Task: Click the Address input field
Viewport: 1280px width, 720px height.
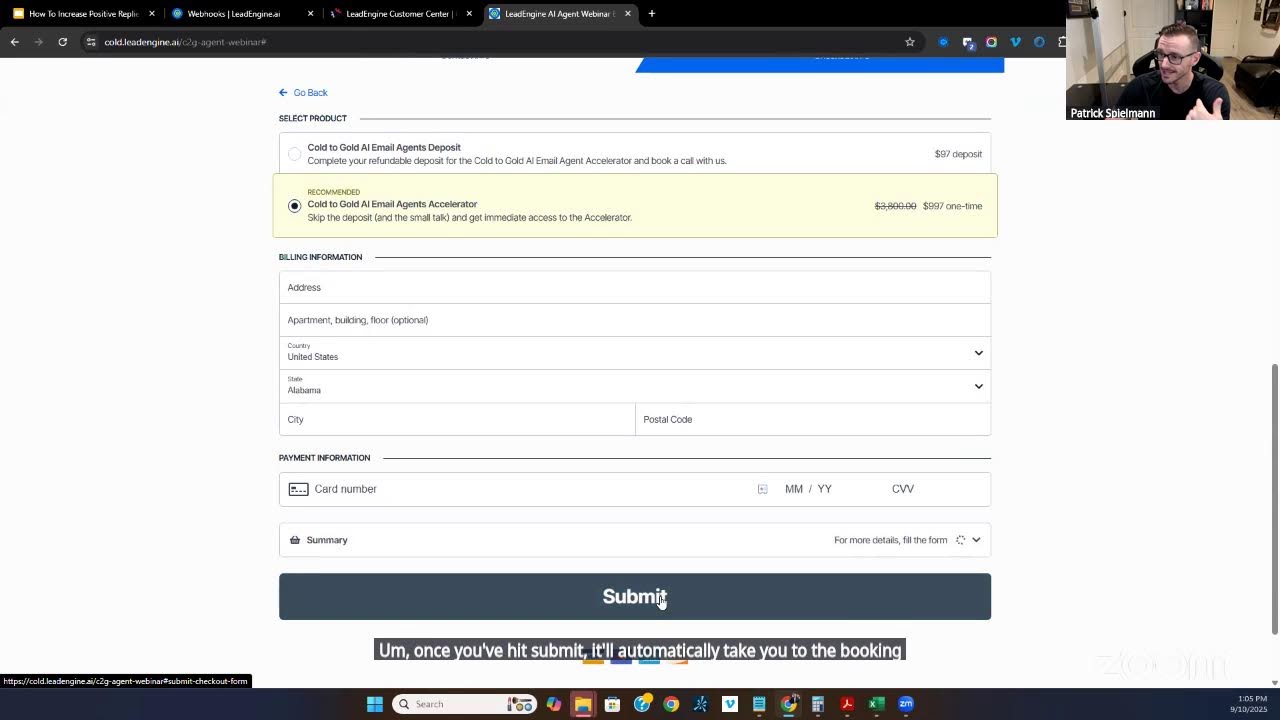Action: (635, 287)
